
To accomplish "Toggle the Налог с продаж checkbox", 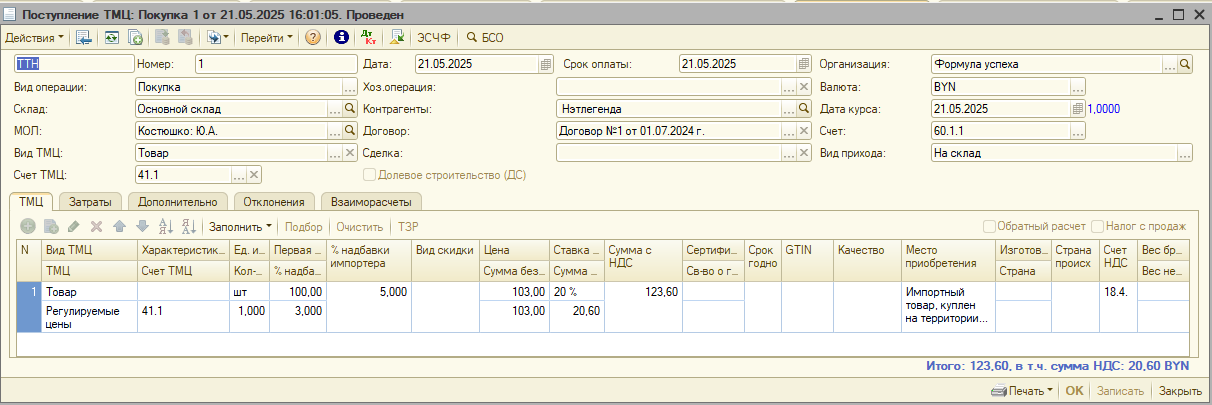I will pos(1098,227).
